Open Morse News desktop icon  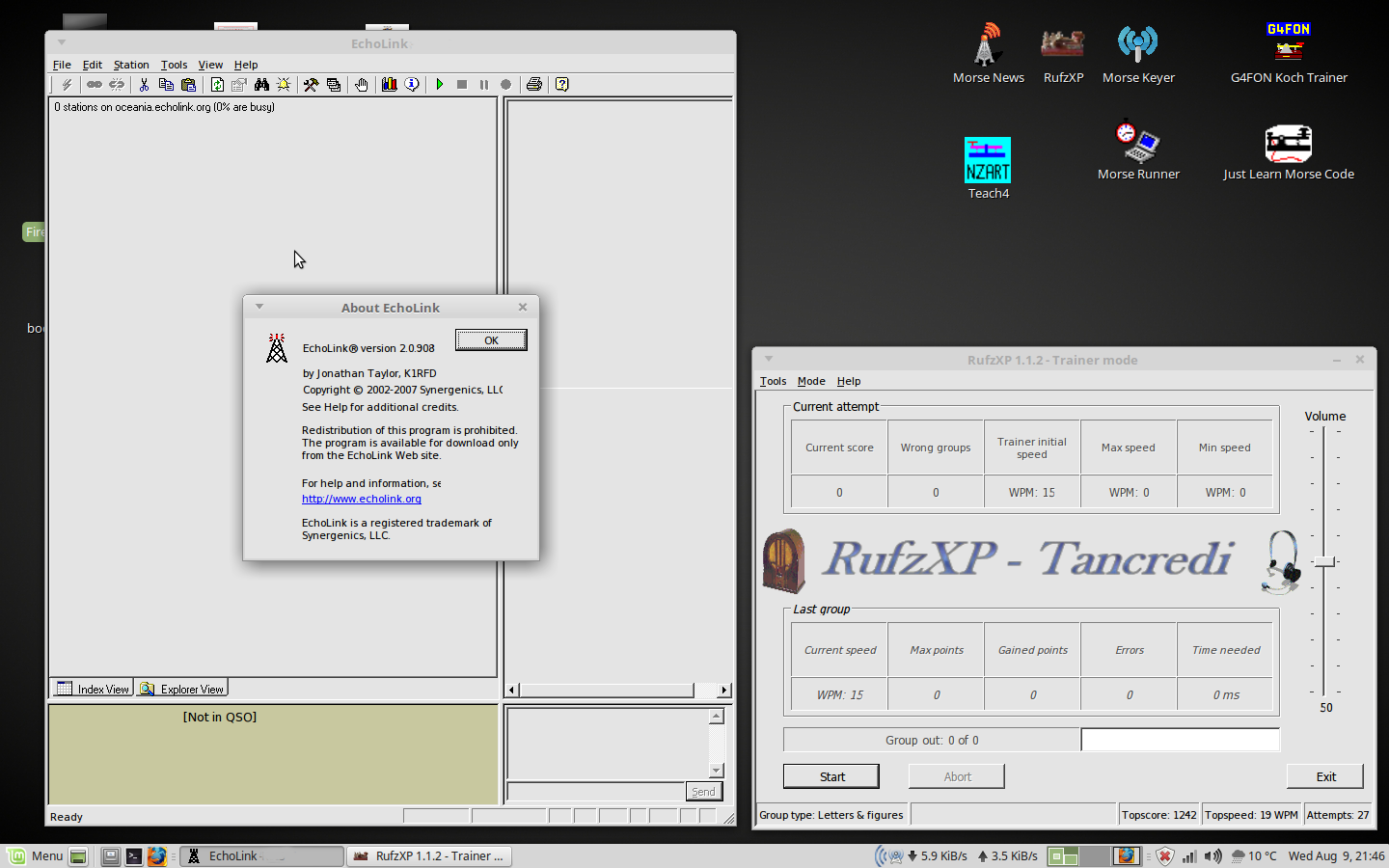(988, 53)
